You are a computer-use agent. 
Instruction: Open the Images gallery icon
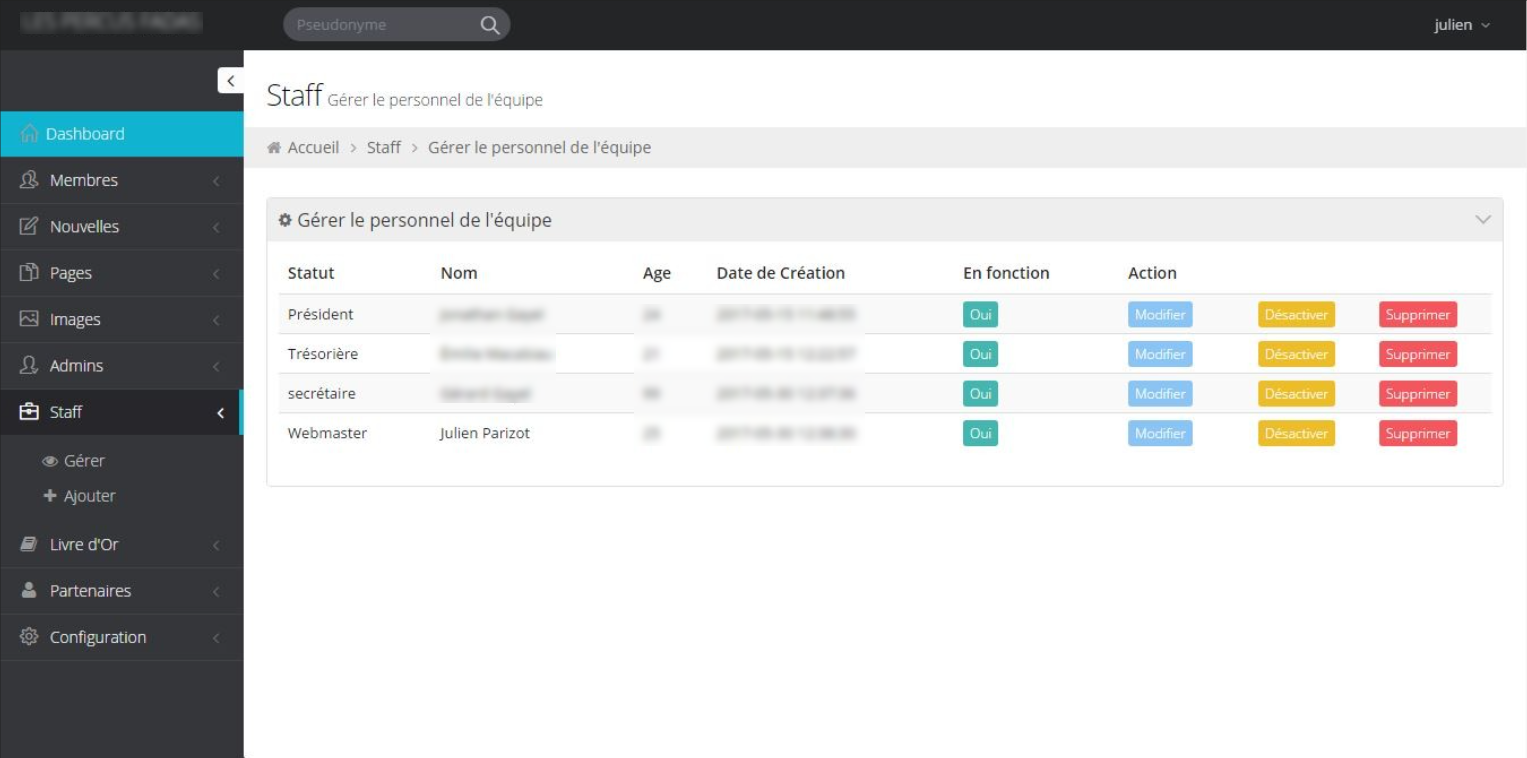tap(28, 319)
